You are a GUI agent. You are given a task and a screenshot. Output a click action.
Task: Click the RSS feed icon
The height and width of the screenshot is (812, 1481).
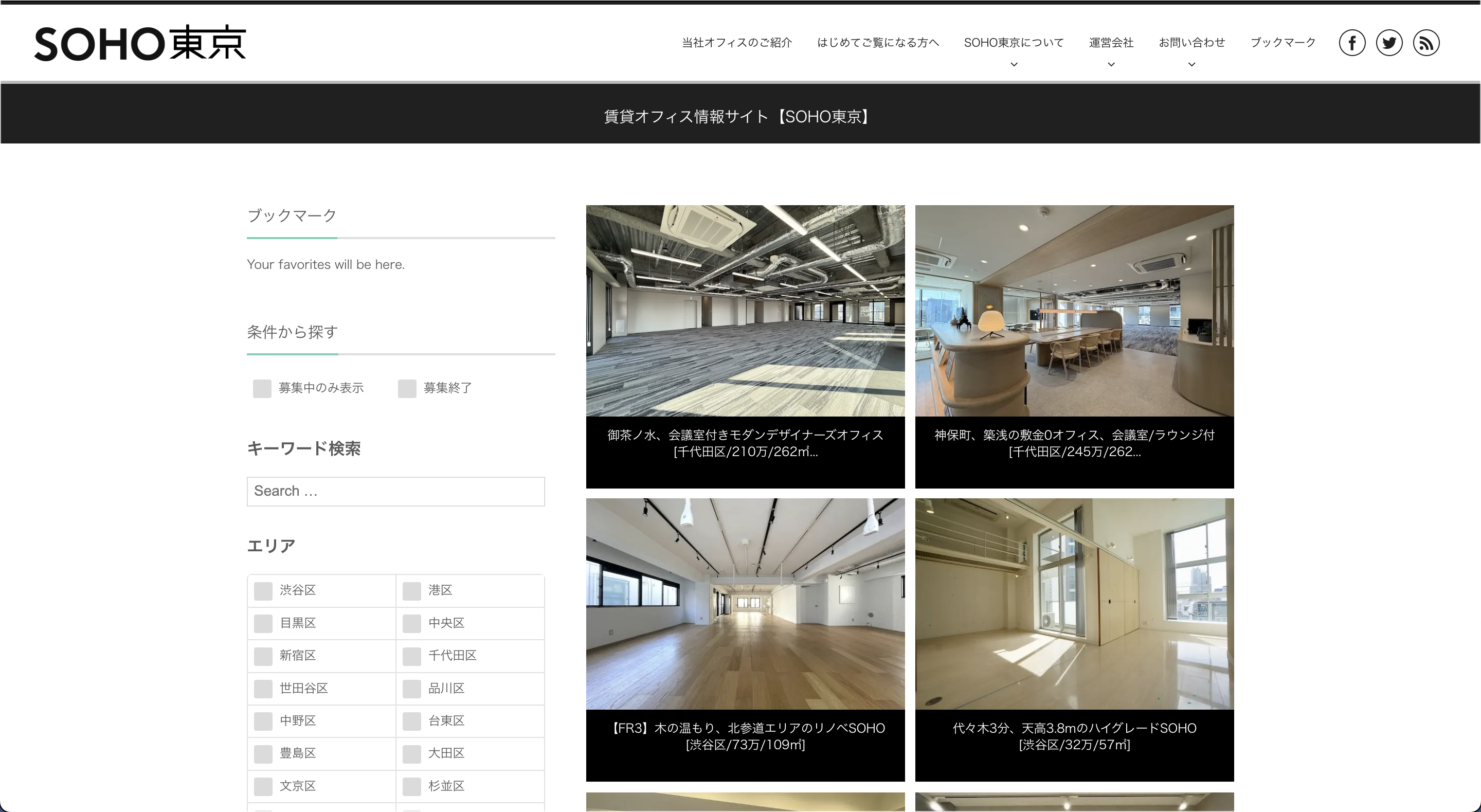(1426, 43)
